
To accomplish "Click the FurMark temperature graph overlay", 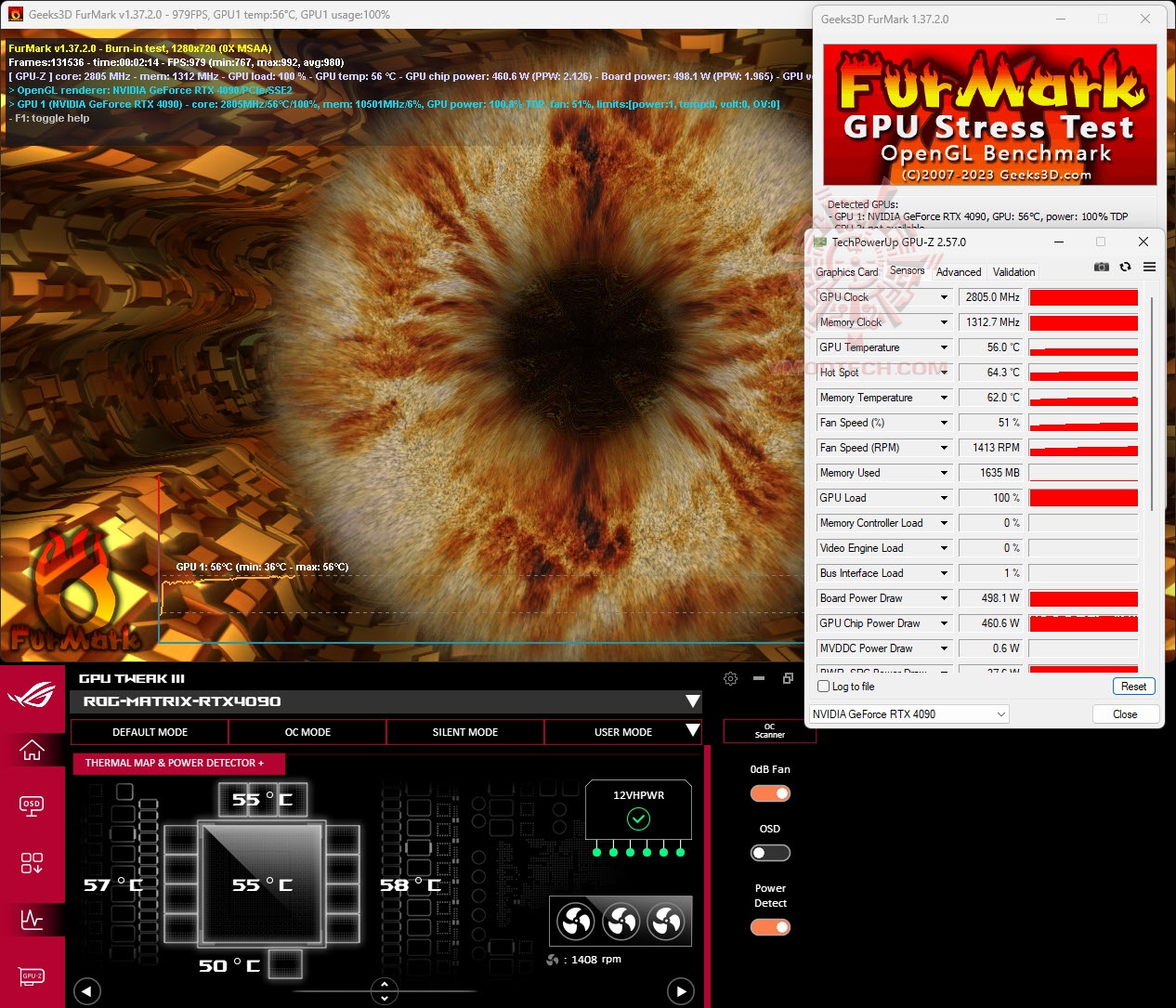I will click(480, 559).
